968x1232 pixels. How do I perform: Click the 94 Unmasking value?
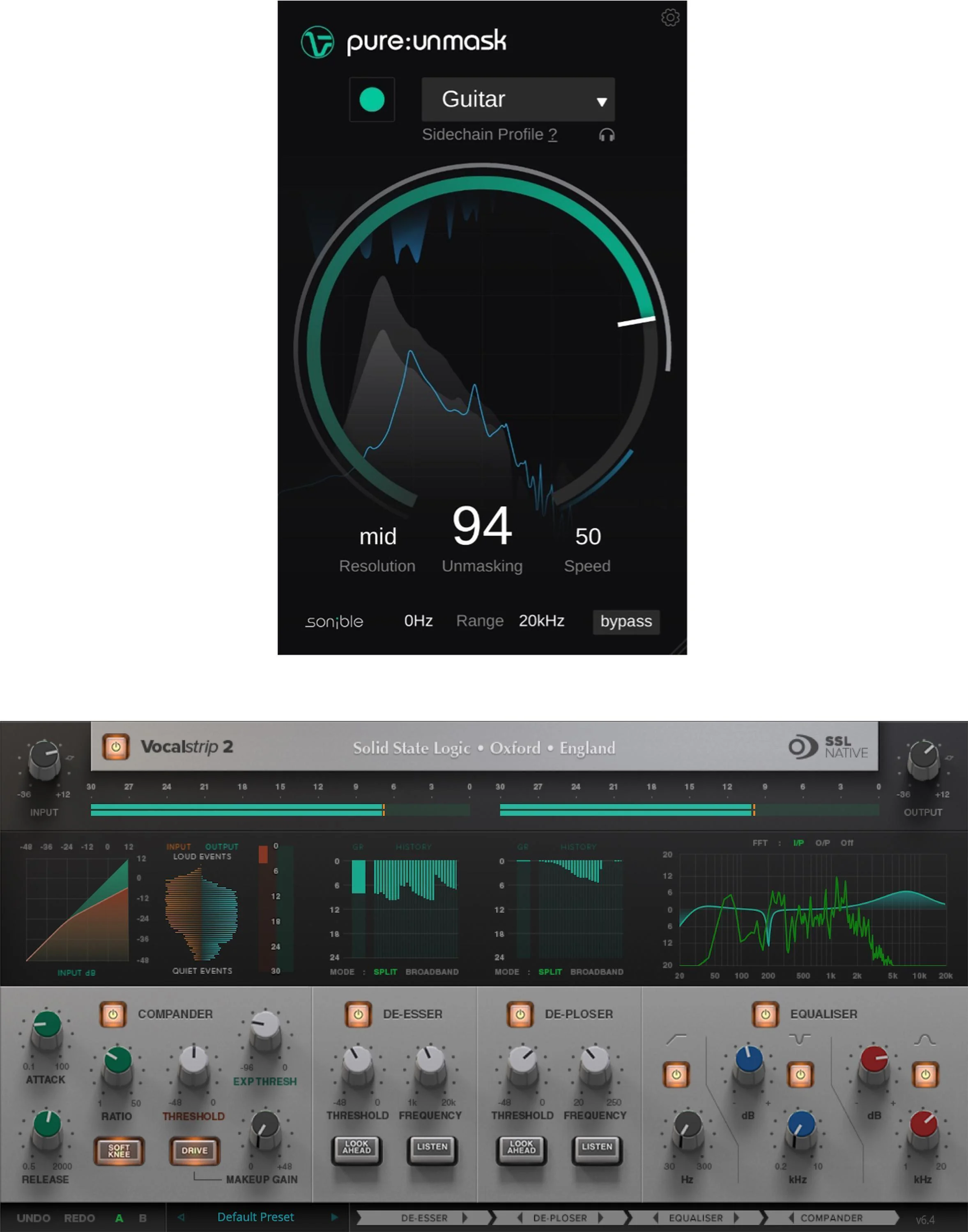pos(482,526)
